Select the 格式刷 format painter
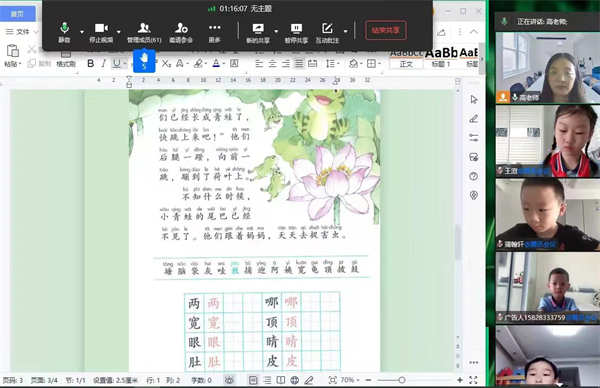Screen dimensions: 600x388 pyautogui.click(x=65, y=64)
